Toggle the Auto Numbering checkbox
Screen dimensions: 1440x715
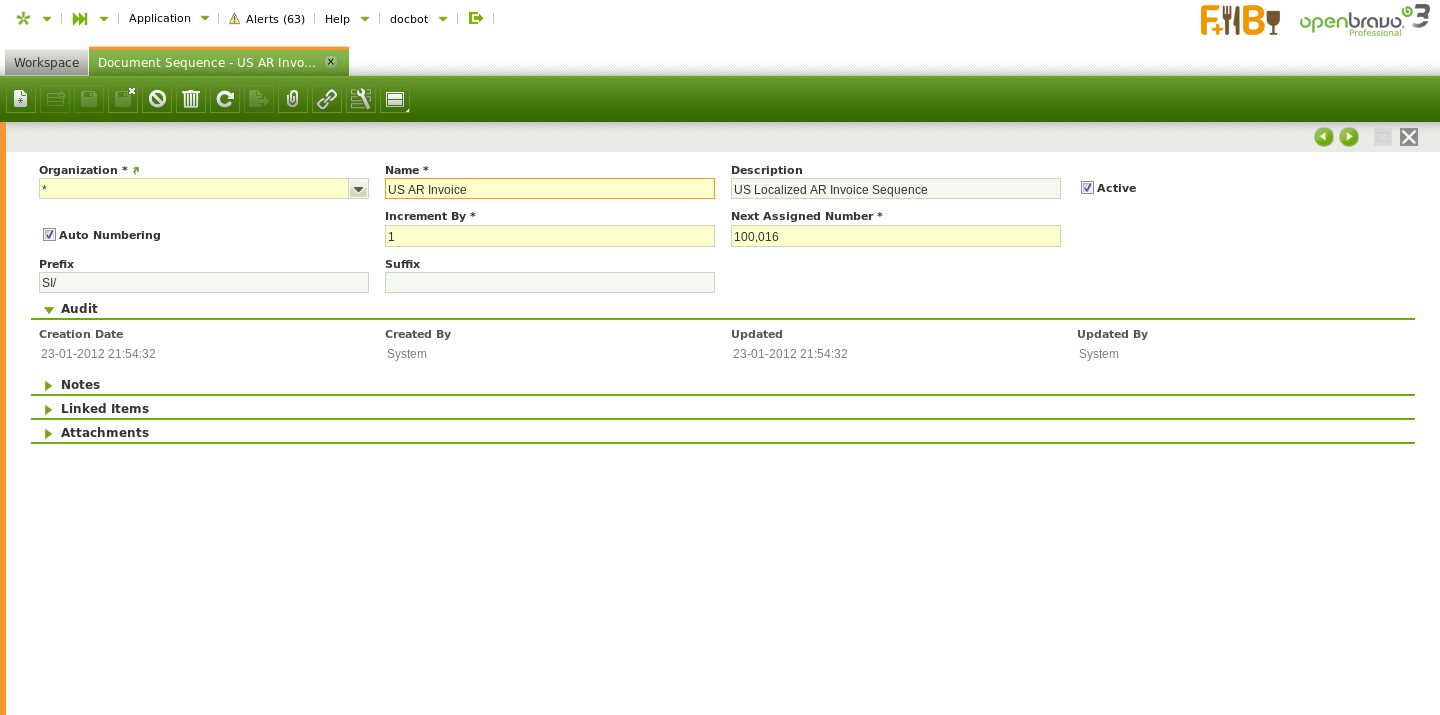coord(49,235)
